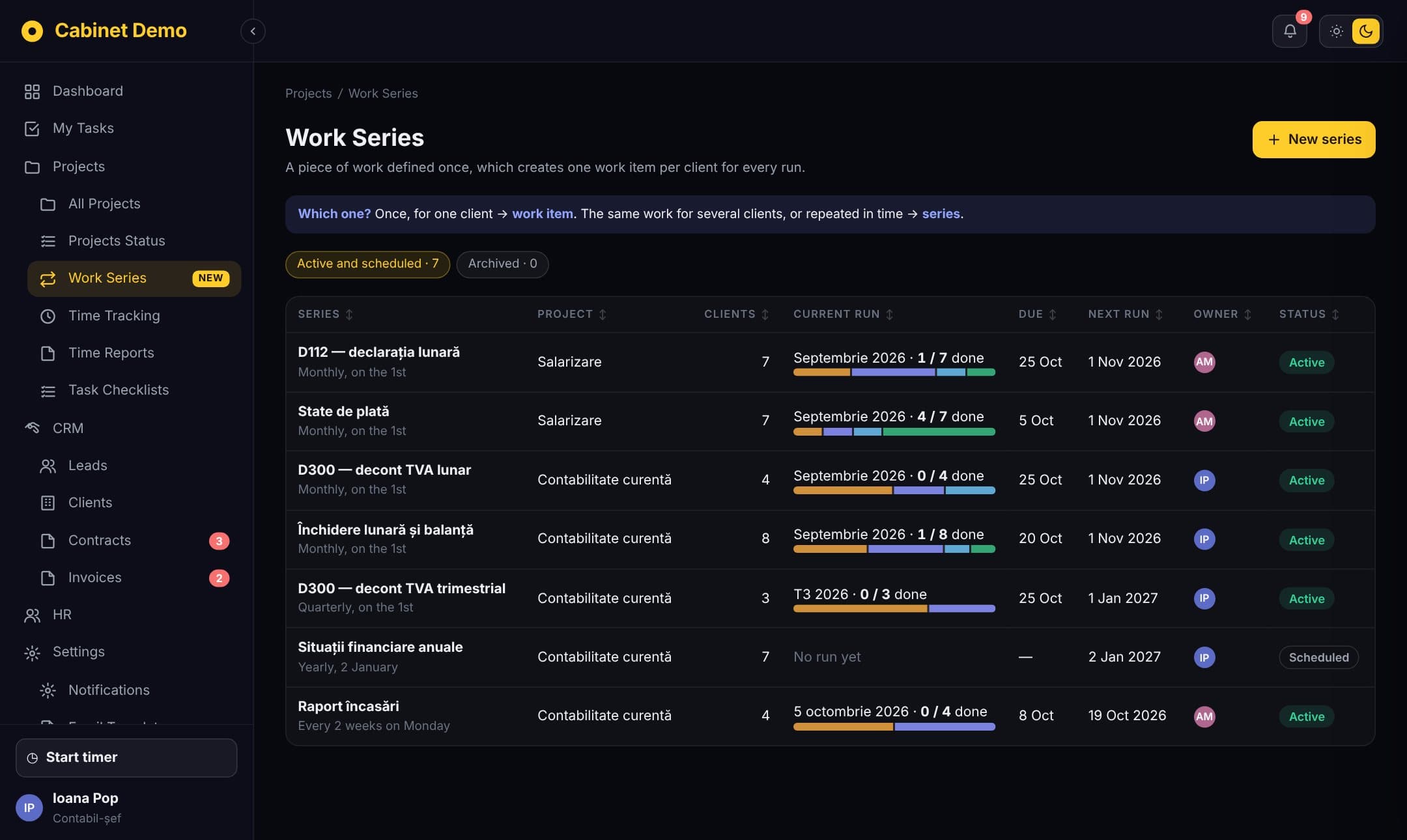
Task: Click the Contracts badge showing 3
Action: click(x=219, y=541)
